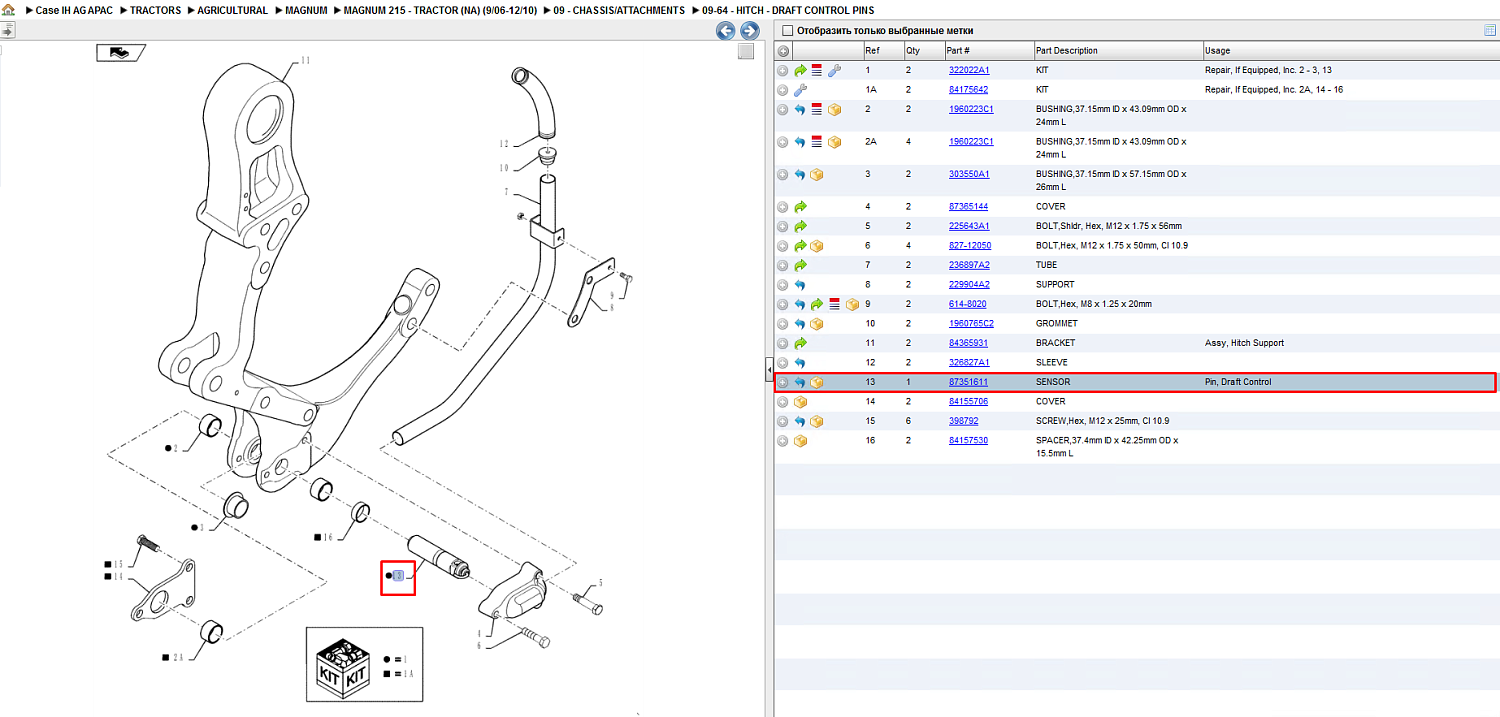This screenshot has width=1500, height=717.
Task: Click the red list icon in ref 9 row
Action: (834, 304)
